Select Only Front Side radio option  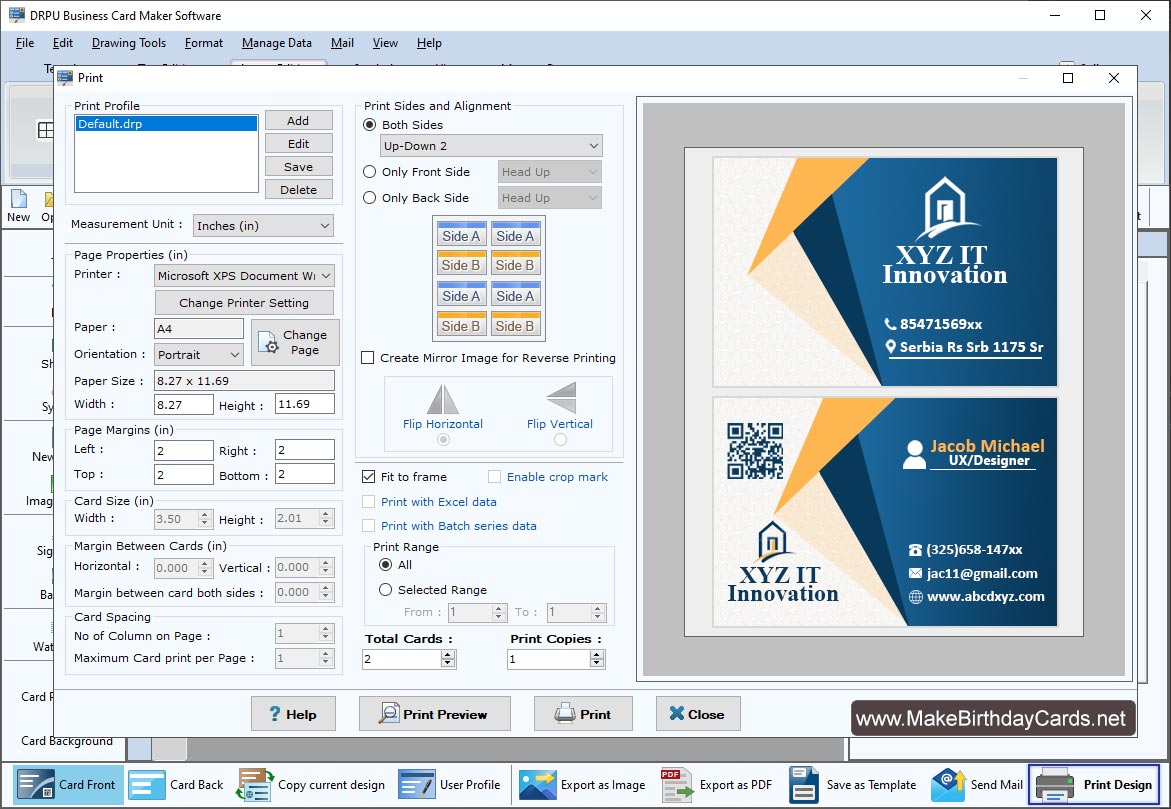[x=370, y=172]
